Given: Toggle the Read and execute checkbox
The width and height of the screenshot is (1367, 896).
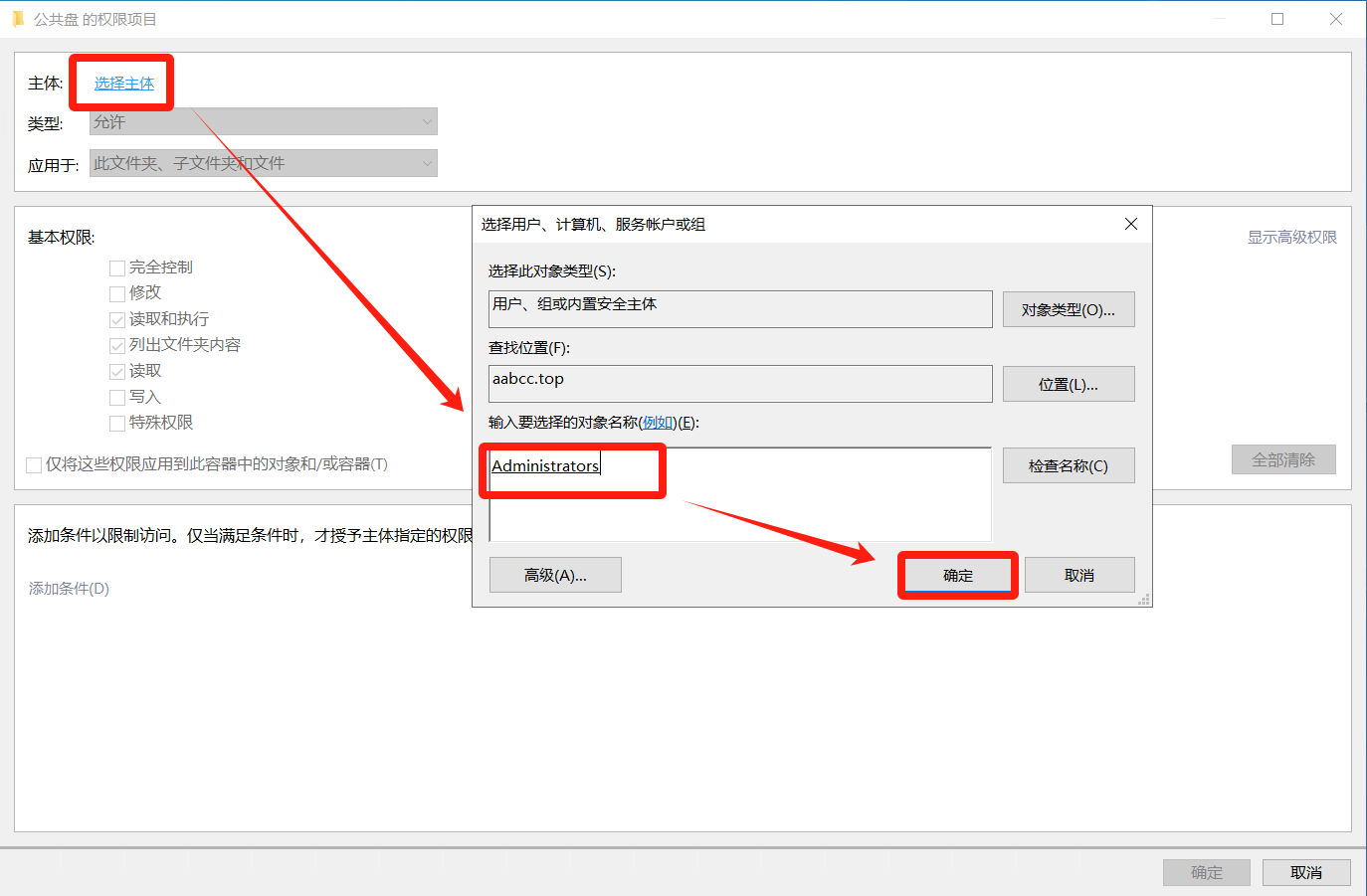Looking at the screenshot, I should click(x=117, y=319).
